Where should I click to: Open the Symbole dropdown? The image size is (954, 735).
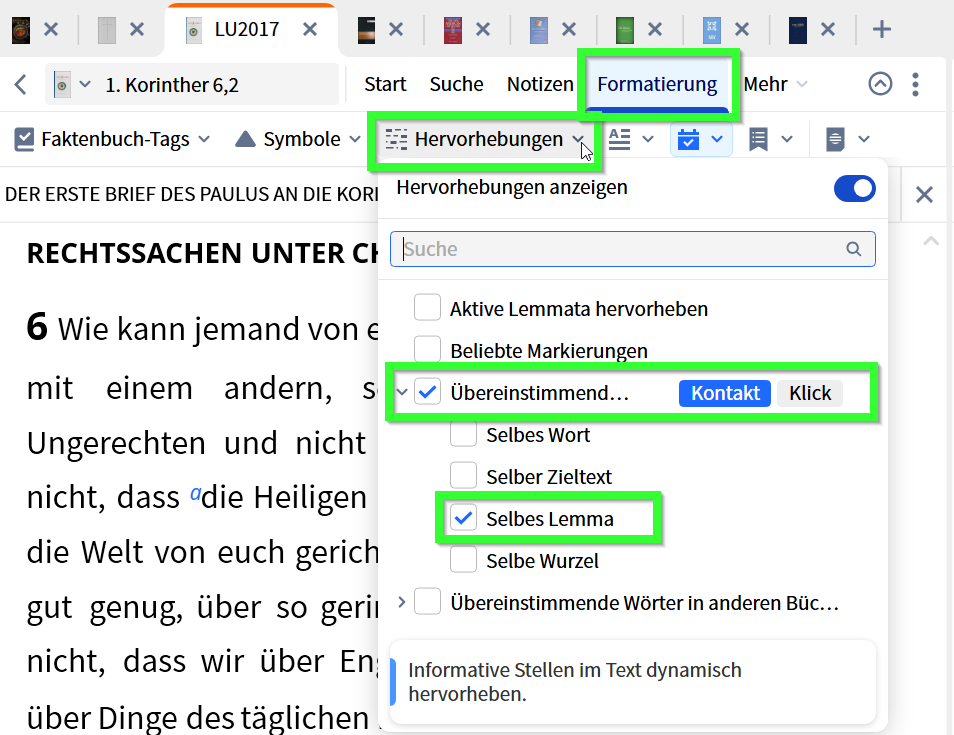click(x=298, y=139)
